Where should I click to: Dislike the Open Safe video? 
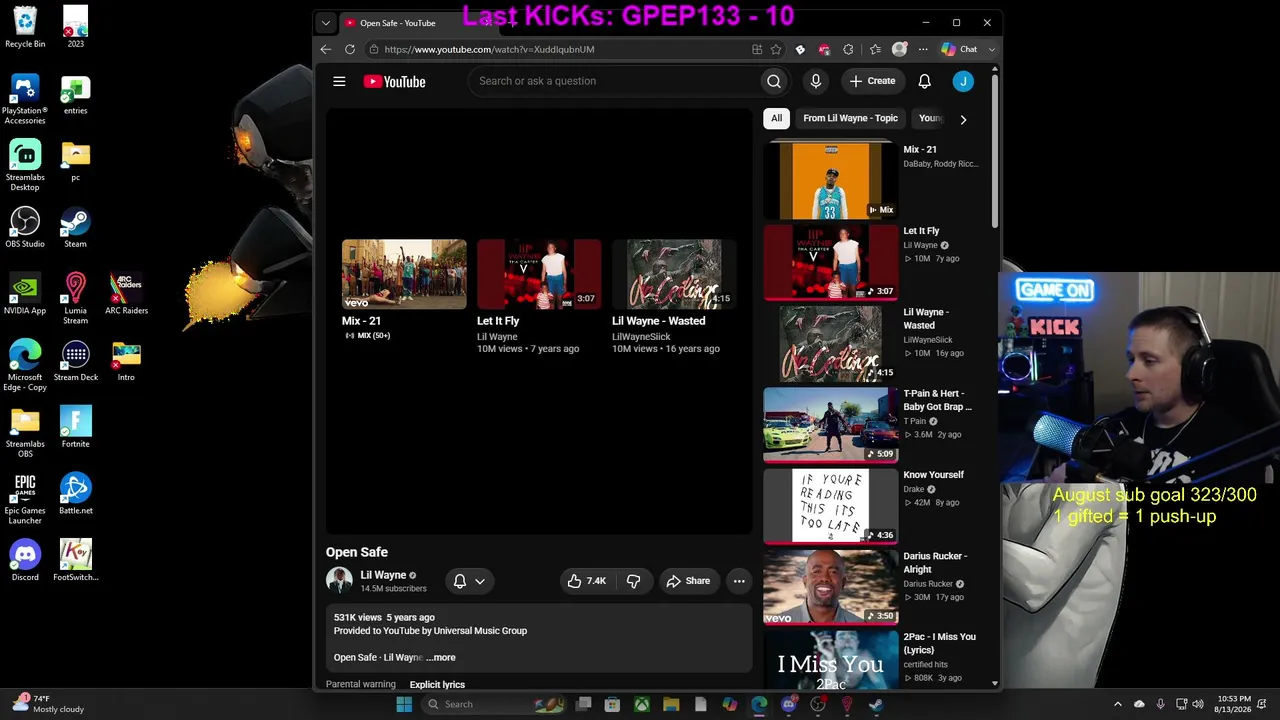633,581
